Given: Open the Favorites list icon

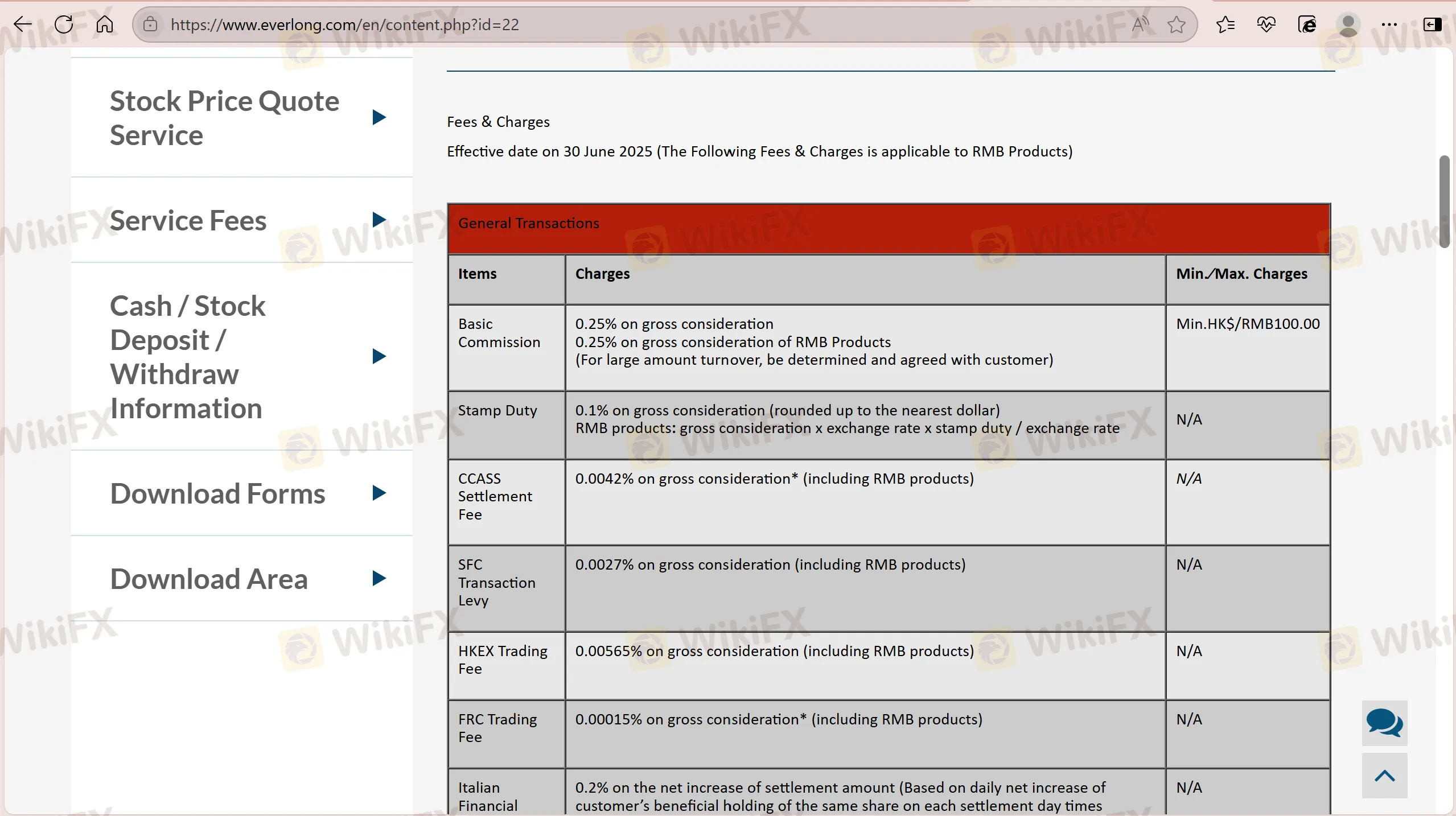Looking at the screenshot, I should tap(1225, 24).
